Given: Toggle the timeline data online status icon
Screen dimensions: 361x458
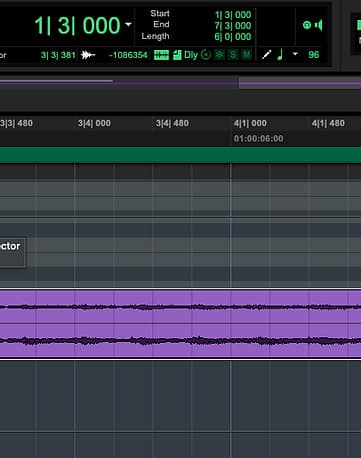Looking at the screenshot, I should (x=161, y=55).
